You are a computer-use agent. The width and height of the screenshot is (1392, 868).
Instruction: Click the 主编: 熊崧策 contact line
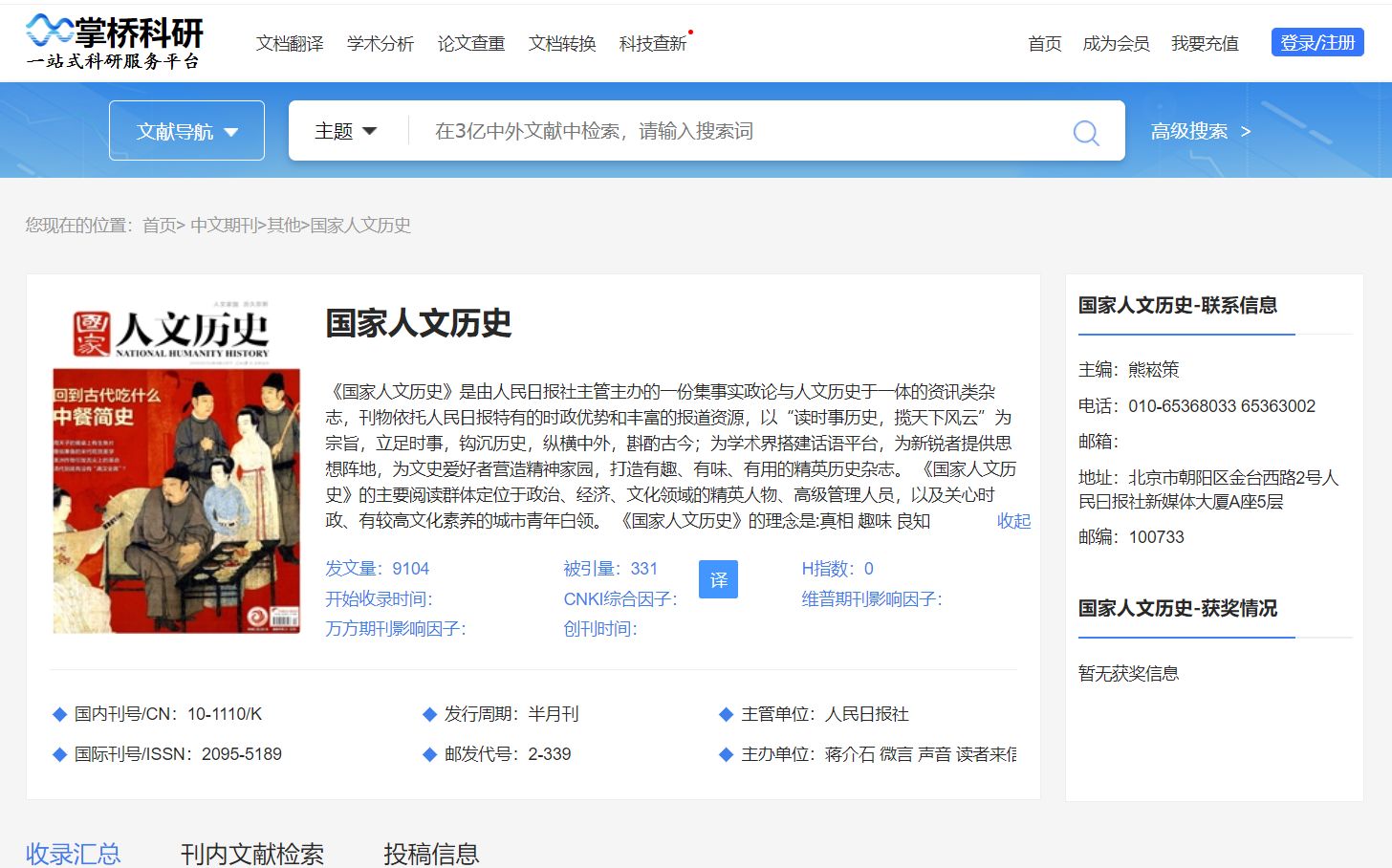coord(1129,370)
